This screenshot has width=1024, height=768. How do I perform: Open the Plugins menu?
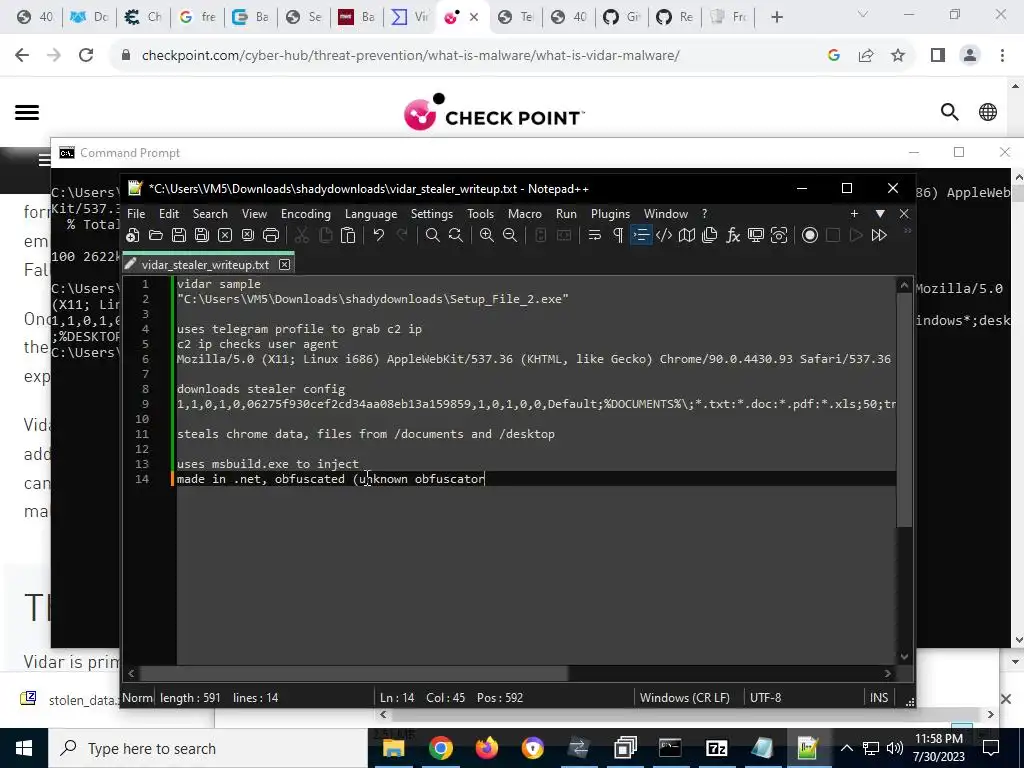(x=611, y=214)
